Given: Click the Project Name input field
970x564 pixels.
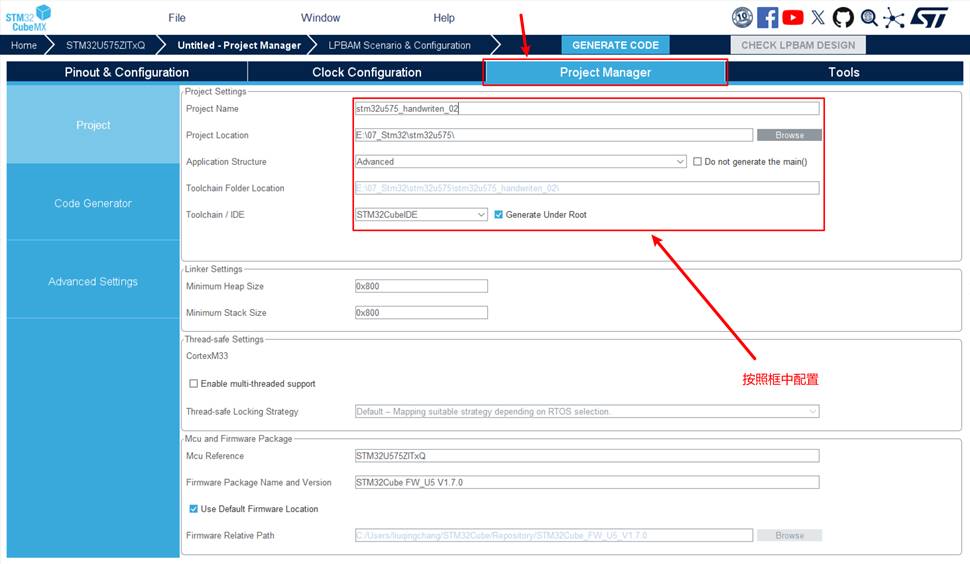Looking at the screenshot, I should (x=587, y=108).
